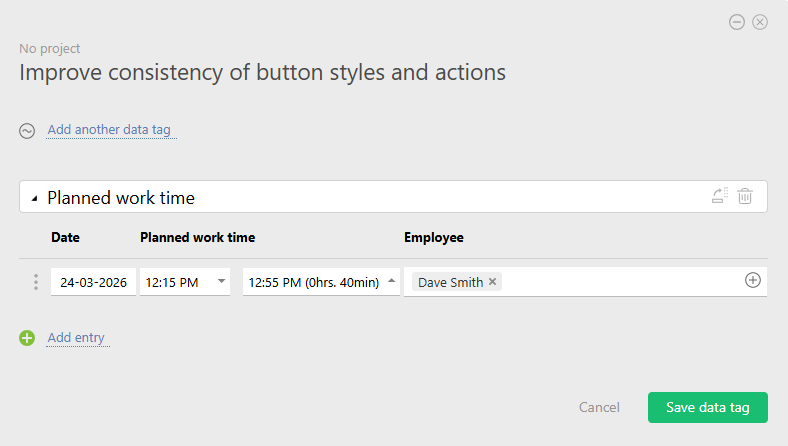Select the Dave Smith employee tag
Image resolution: width=788 pixels, height=446 pixels.
tap(449, 282)
